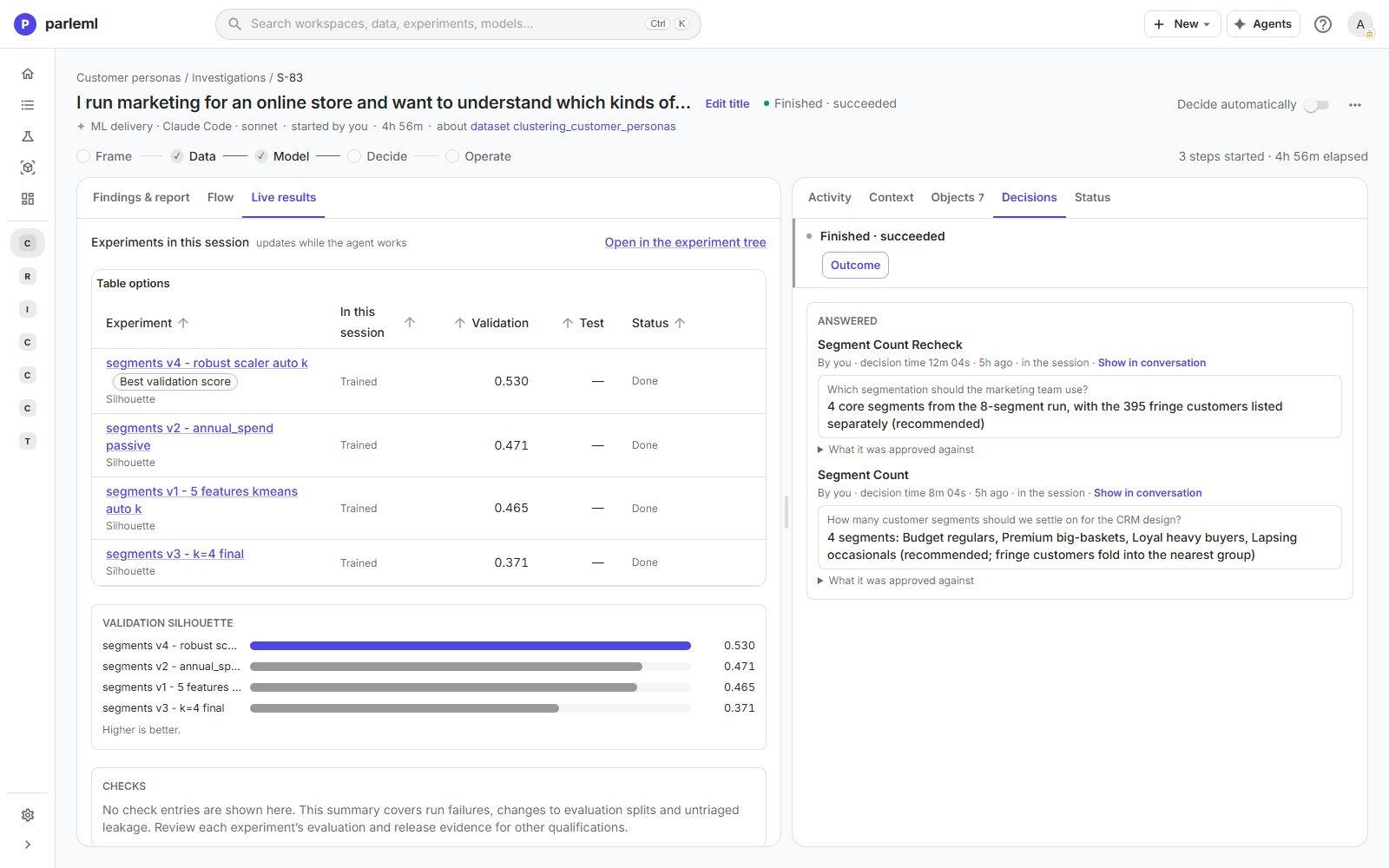Open the New dropdown button
Viewport: 1389px width, 868px height.
click(x=1182, y=24)
